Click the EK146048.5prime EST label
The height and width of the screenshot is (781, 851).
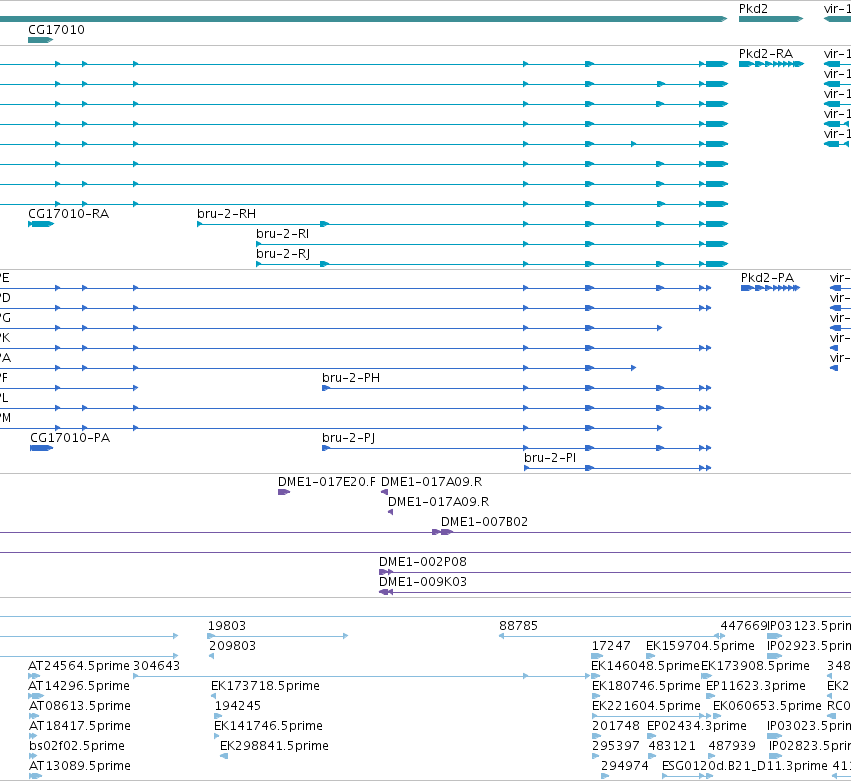pos(645,666)
